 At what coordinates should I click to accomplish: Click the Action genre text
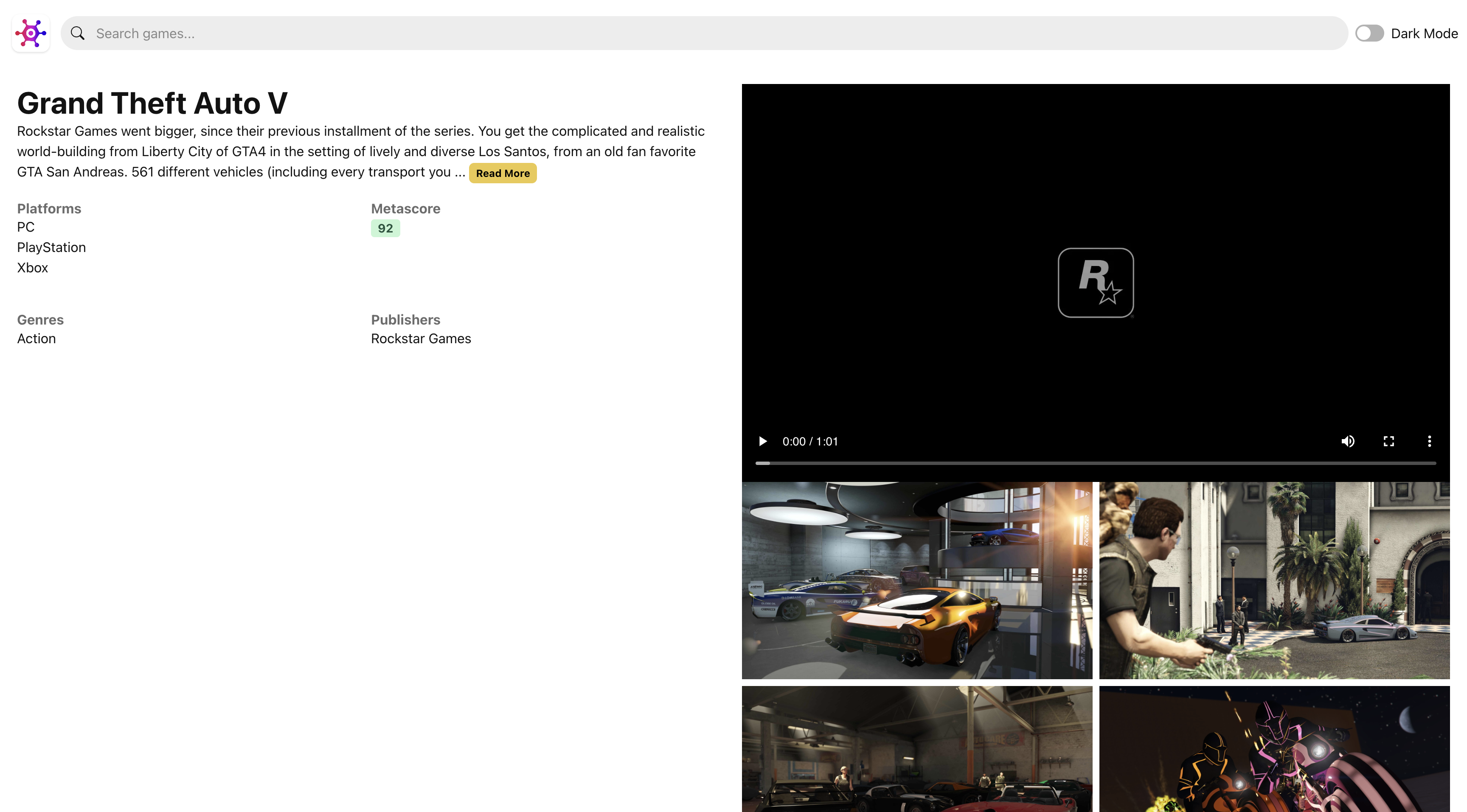37,339
